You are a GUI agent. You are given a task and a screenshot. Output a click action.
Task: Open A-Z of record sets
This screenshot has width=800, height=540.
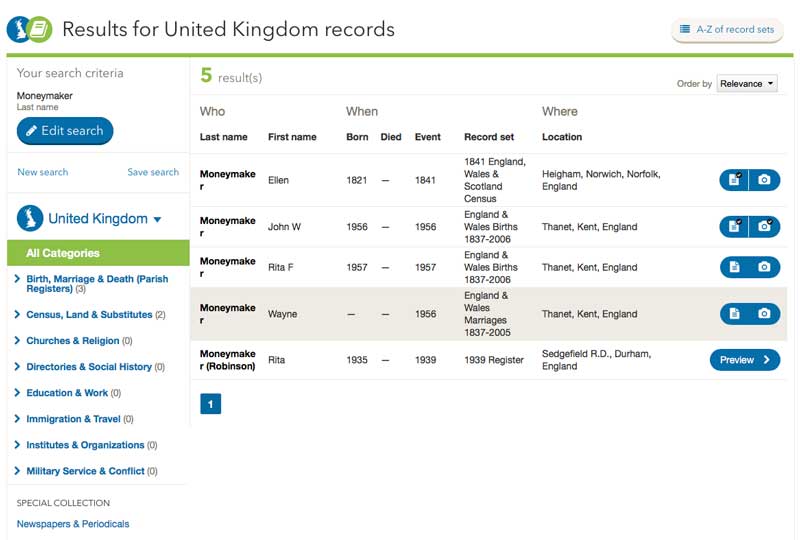tap(727, 30)
